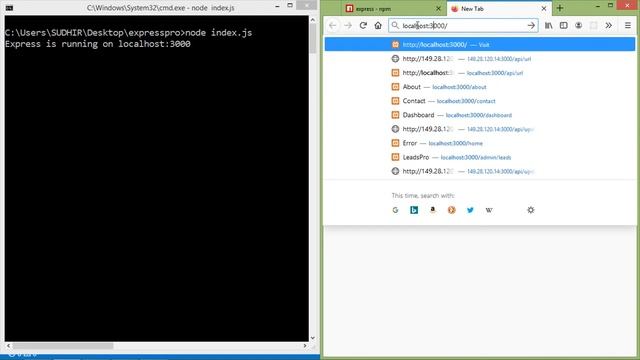This screenshot has height=360, width=640.
Task: Click cmd horizontal scrollbar thumb
Action: point(63,346)
